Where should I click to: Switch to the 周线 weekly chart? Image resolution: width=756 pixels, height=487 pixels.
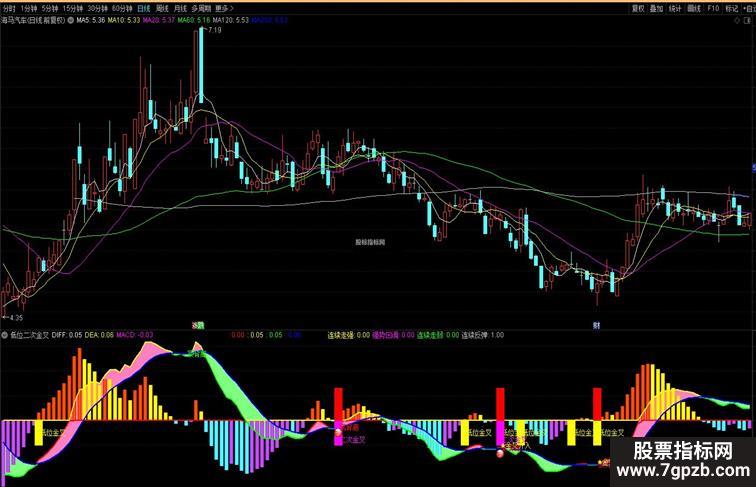tap(162, 8)
